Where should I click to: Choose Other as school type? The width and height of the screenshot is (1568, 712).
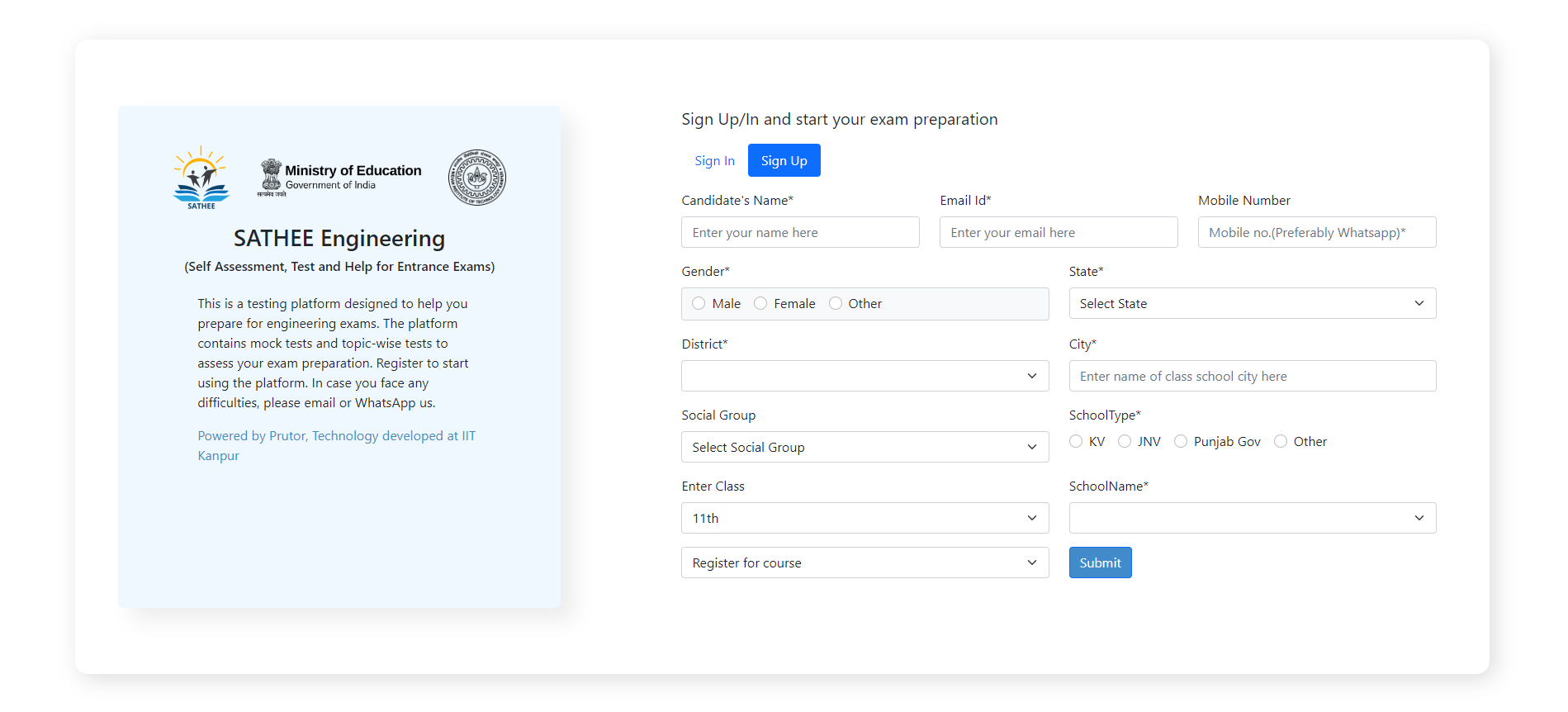coord(1281,441)
